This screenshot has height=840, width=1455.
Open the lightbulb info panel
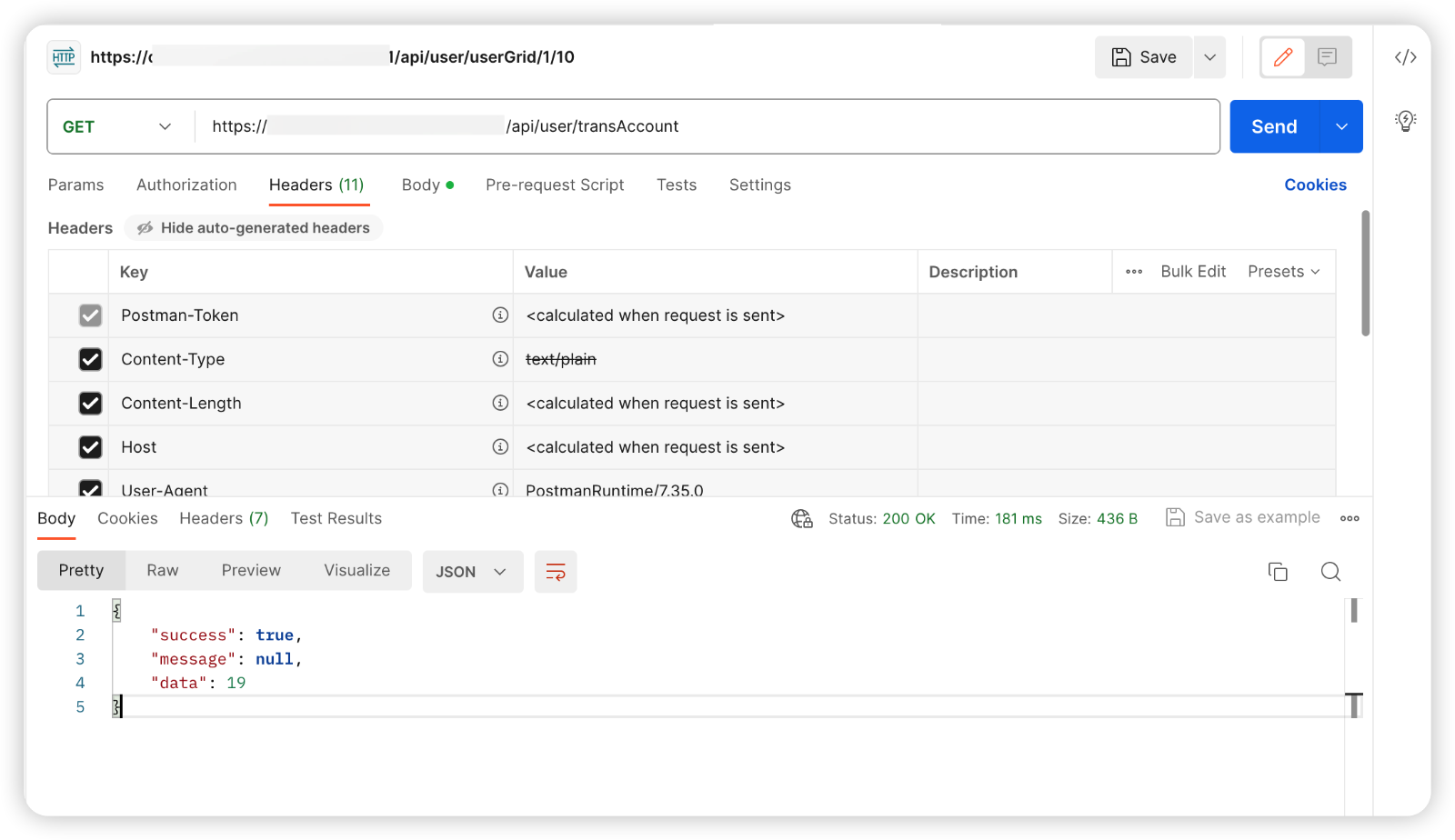pos(1406,121)
